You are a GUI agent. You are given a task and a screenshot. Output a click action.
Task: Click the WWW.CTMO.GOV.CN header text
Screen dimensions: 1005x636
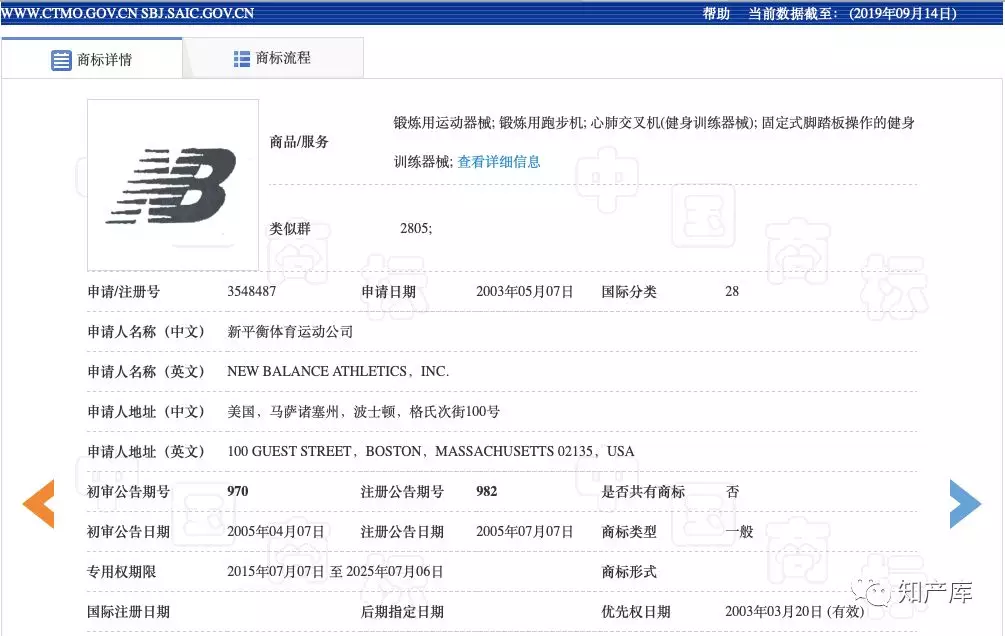coord(68,14)
